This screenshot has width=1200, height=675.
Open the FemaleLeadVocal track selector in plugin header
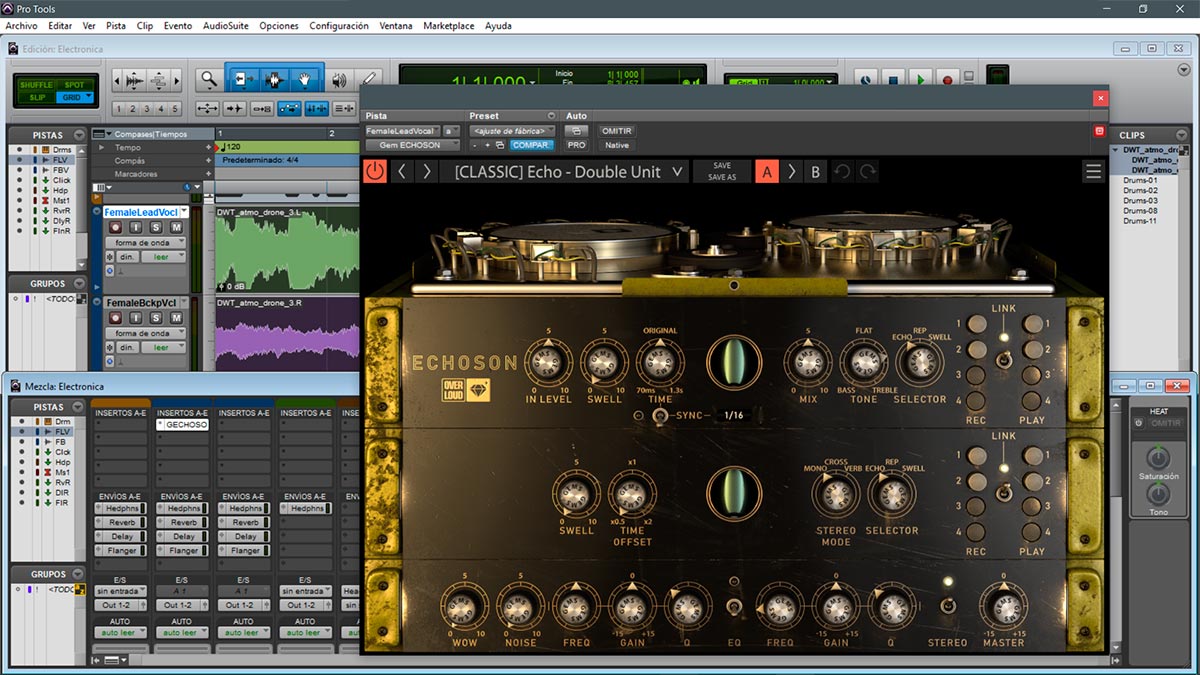[402, 131]
